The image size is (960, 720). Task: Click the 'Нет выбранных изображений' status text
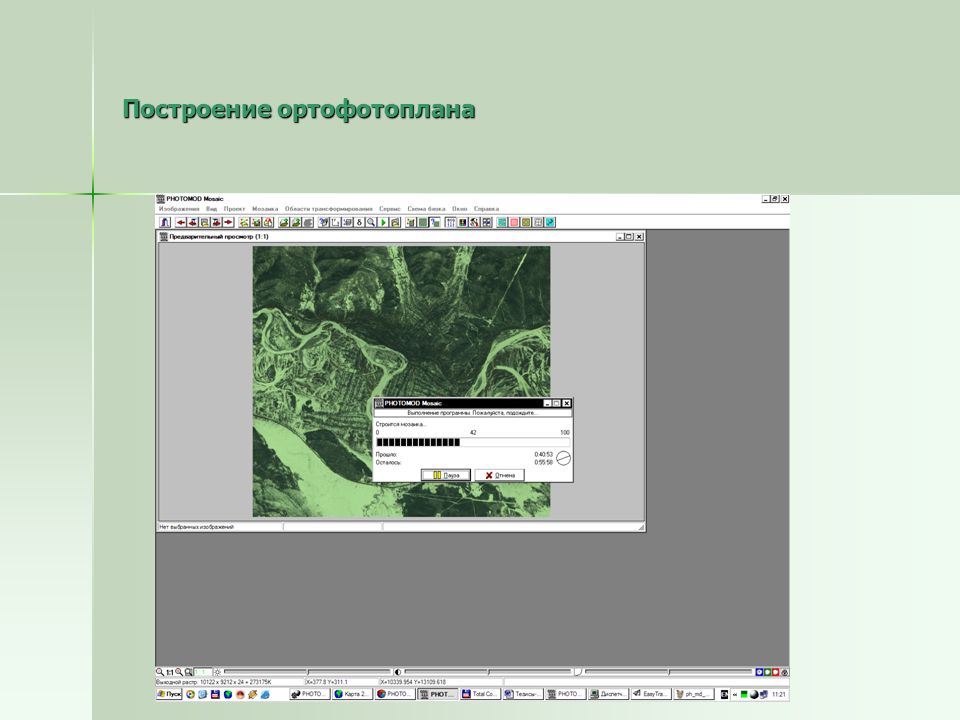click(x=197, y=527)
